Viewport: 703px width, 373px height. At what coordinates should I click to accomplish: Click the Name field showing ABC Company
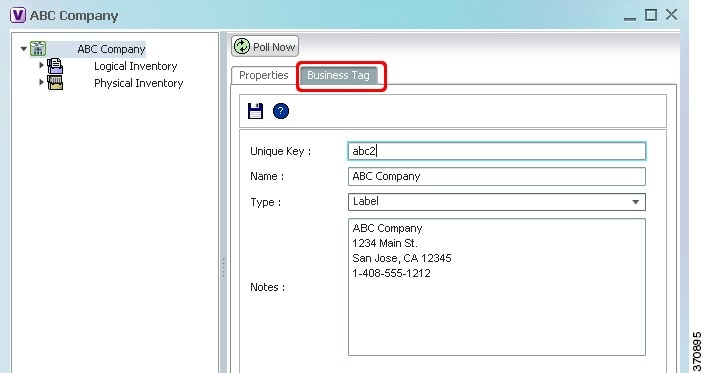[x=497, y=176]
